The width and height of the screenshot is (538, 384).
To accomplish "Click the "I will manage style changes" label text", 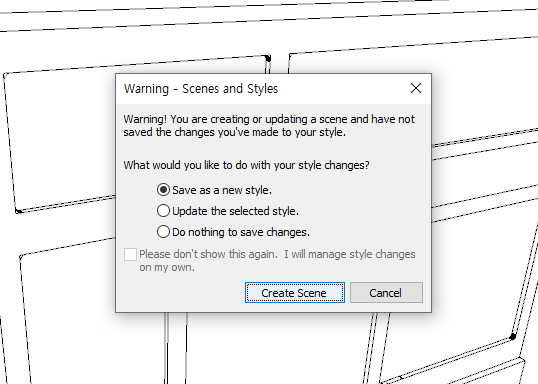I will (x=350, y=254).
